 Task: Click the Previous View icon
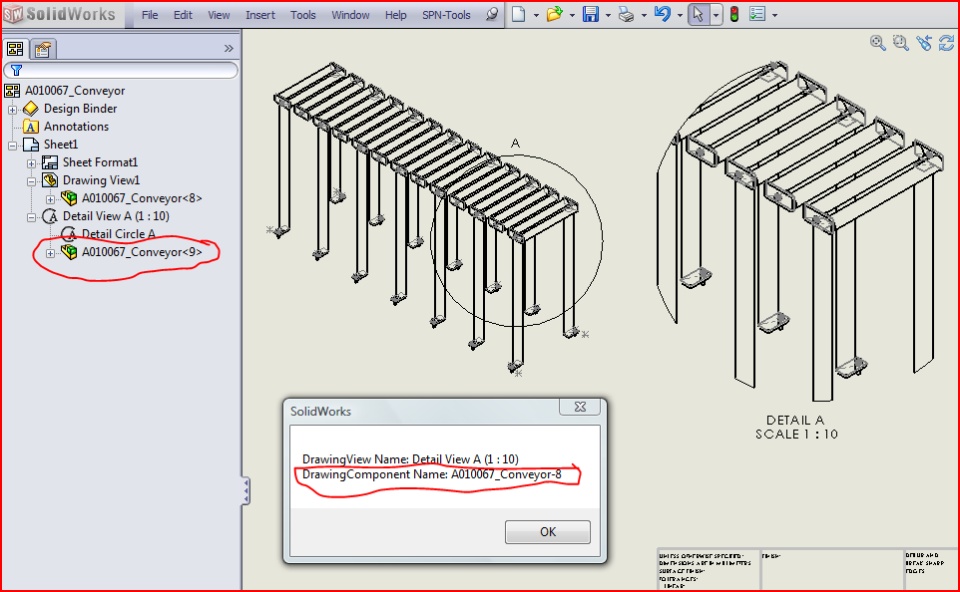(924, 43)
